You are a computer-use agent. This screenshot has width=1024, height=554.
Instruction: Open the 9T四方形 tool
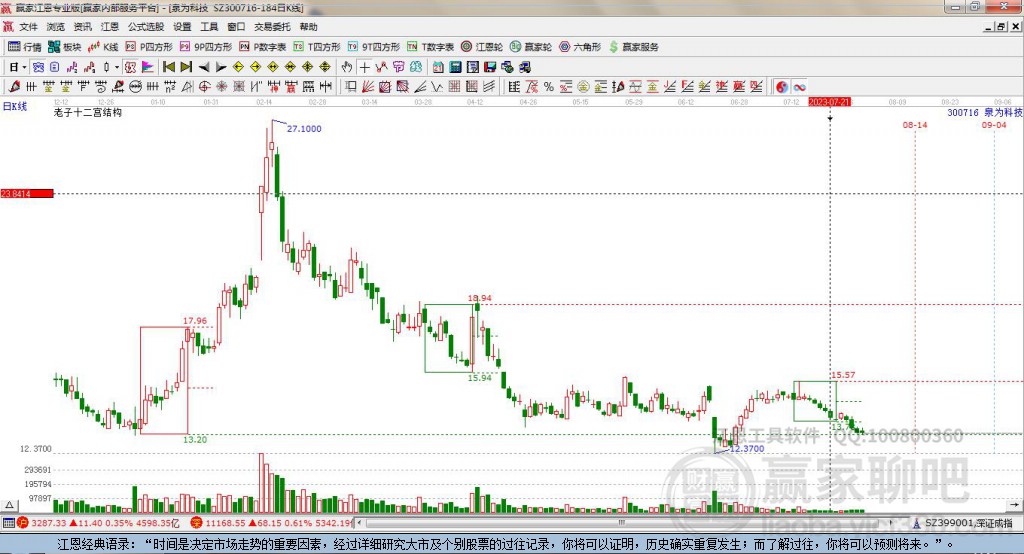[374, 47]
